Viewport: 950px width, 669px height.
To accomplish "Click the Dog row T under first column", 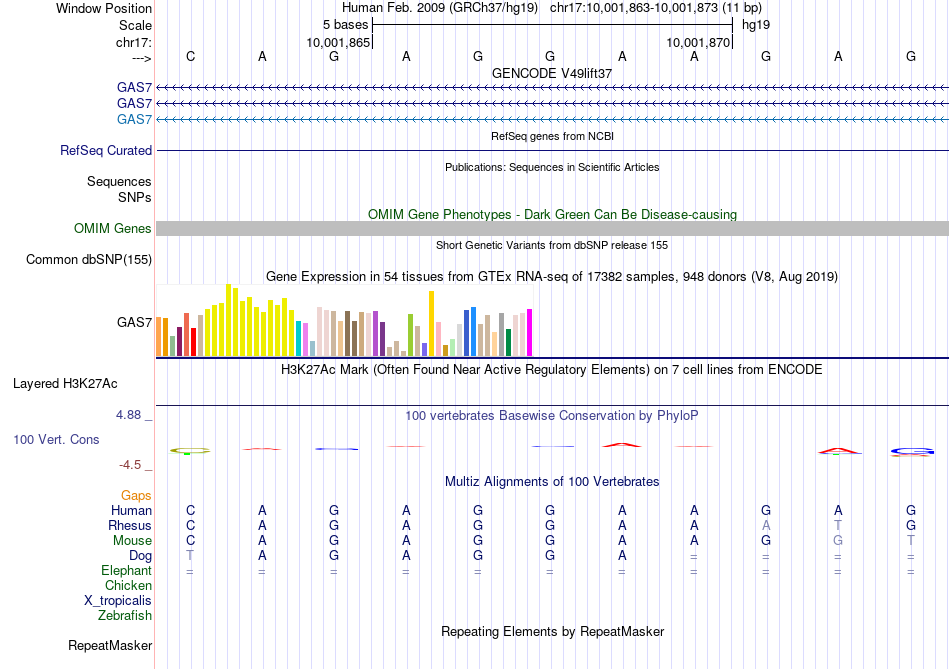I will coord(190,555).
